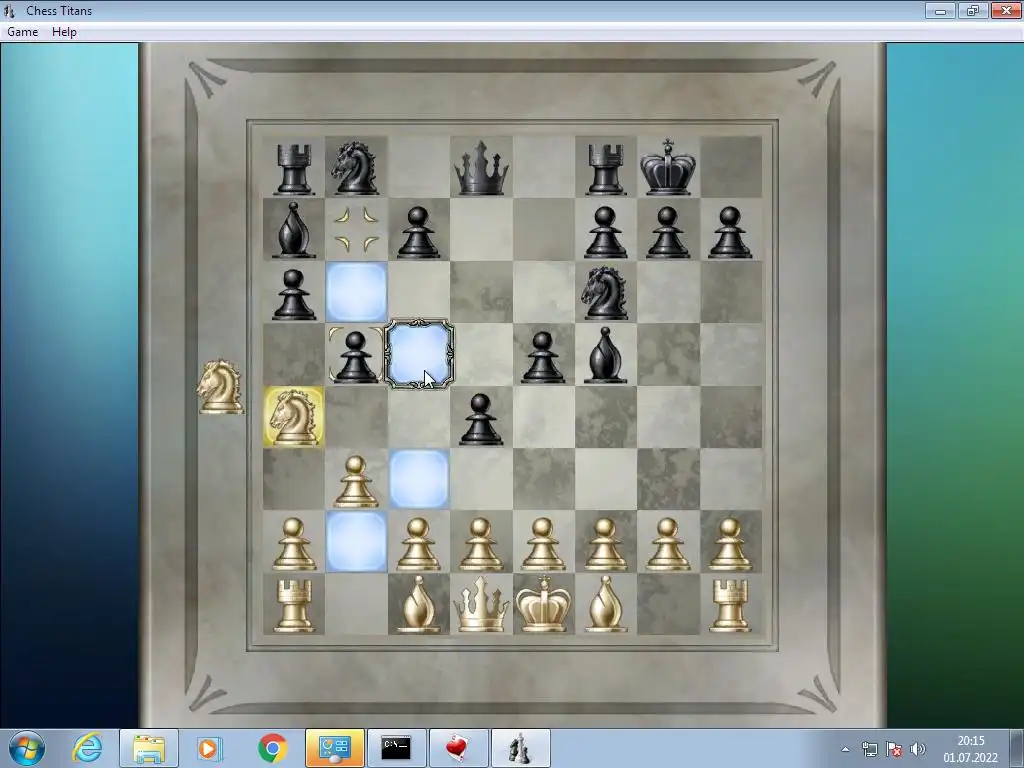Select the white pawn on g2
1024x768 pixels.
tap(667, 544)
